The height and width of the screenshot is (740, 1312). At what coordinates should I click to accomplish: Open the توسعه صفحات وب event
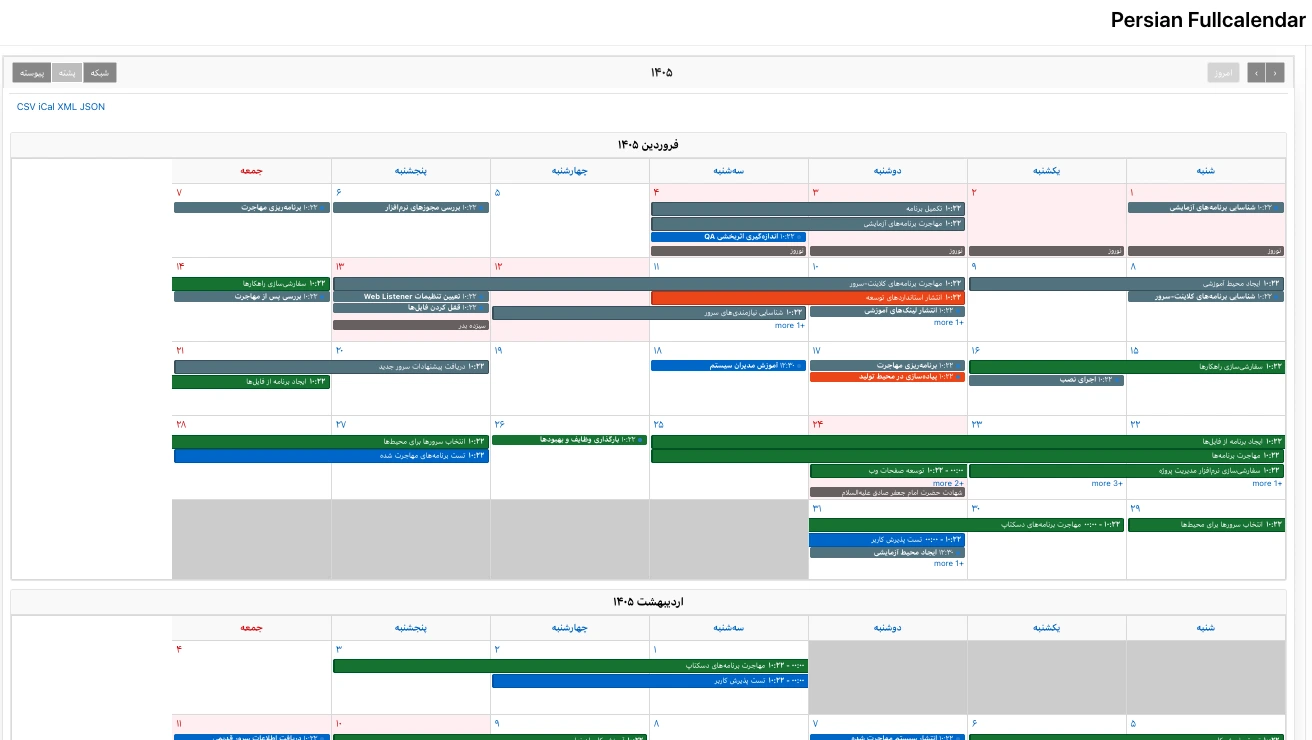887,471
